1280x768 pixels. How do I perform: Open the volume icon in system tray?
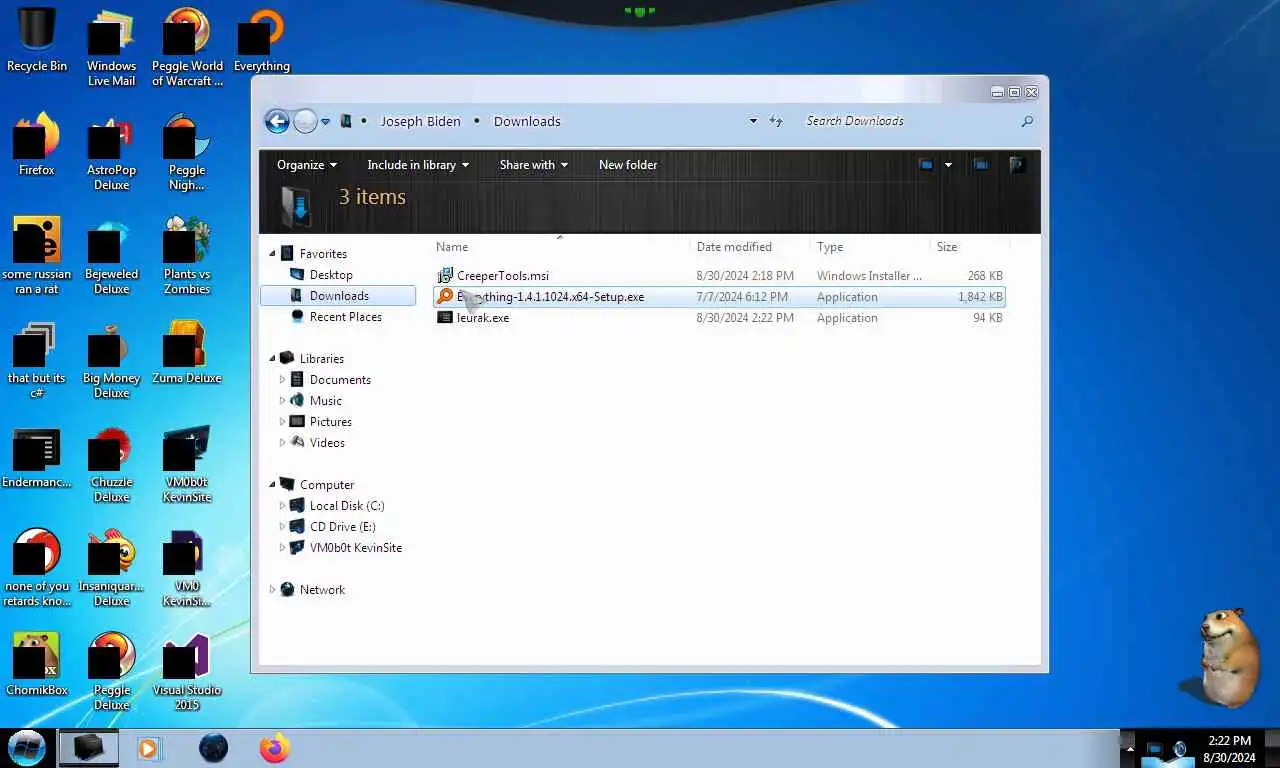[x=1180, y=749]
